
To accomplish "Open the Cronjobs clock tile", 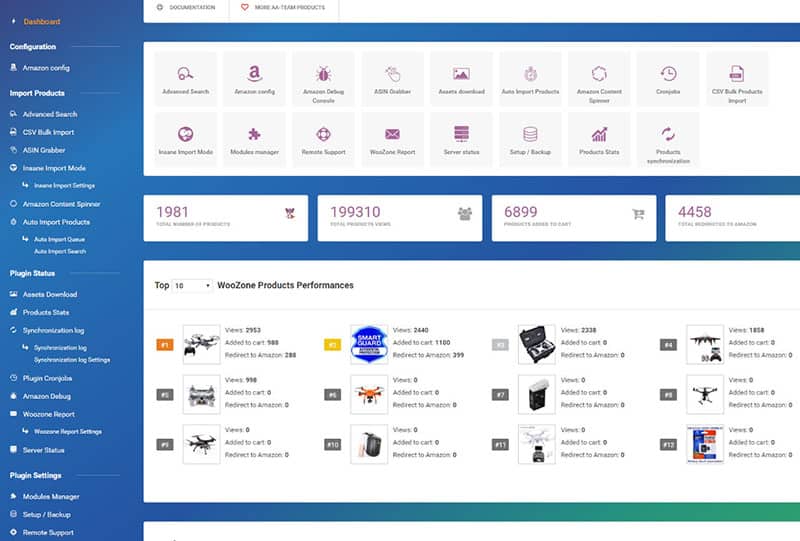I will pyautogui.click(x=668, y=79).
